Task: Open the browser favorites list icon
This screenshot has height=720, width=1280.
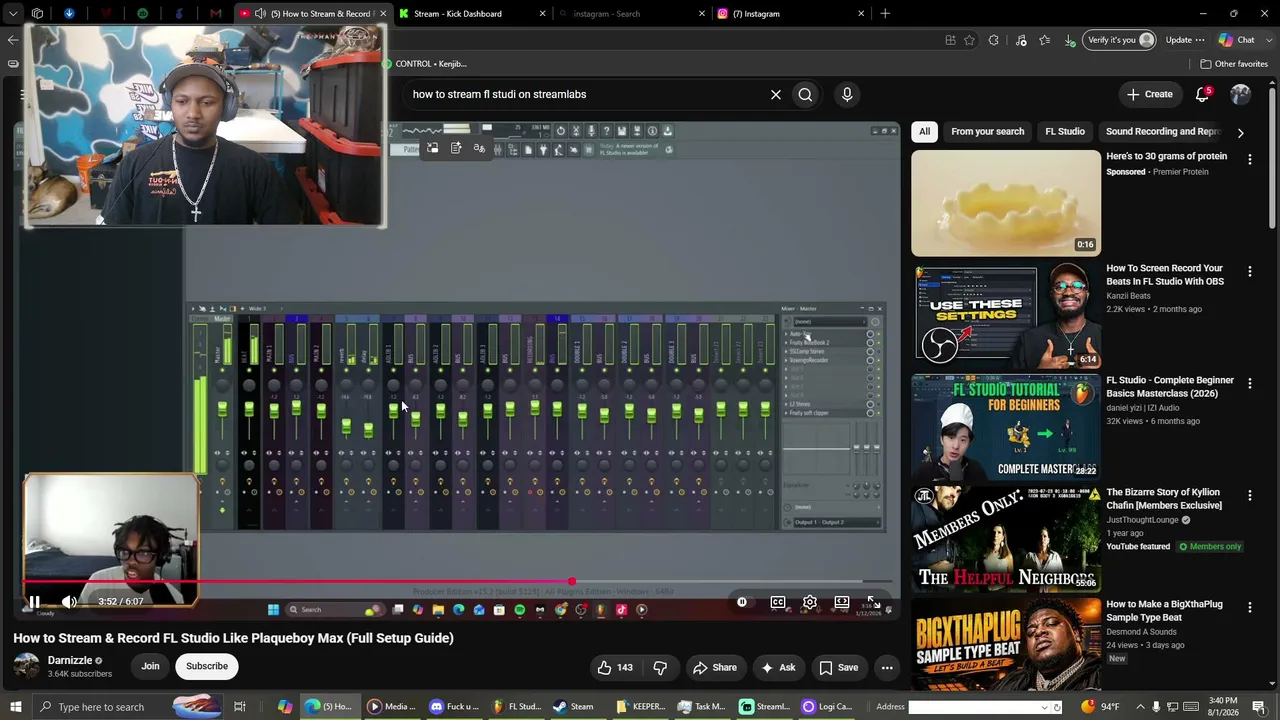Action: [1045, 40]
